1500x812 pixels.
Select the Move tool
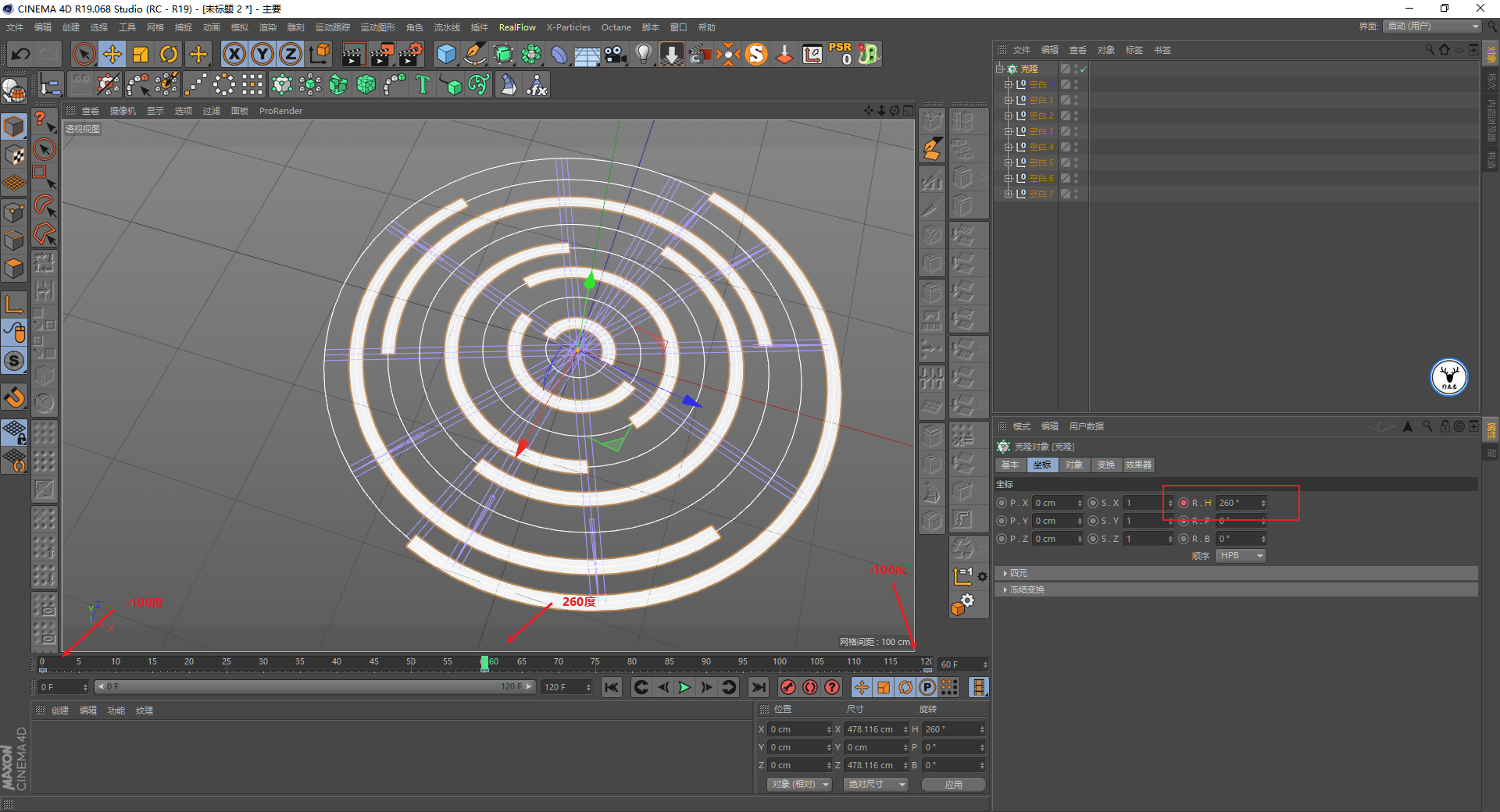tap(112, 54)
